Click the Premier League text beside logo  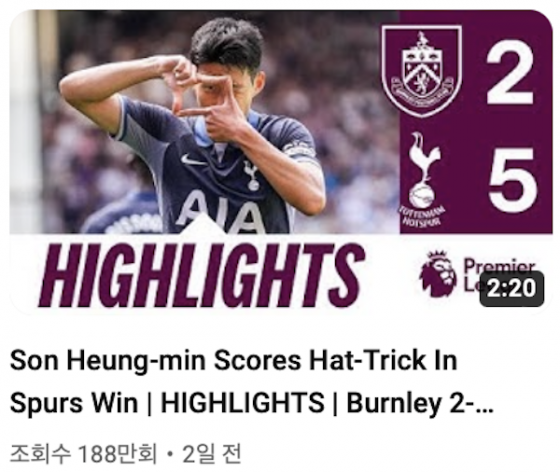[x=499, y=273]
